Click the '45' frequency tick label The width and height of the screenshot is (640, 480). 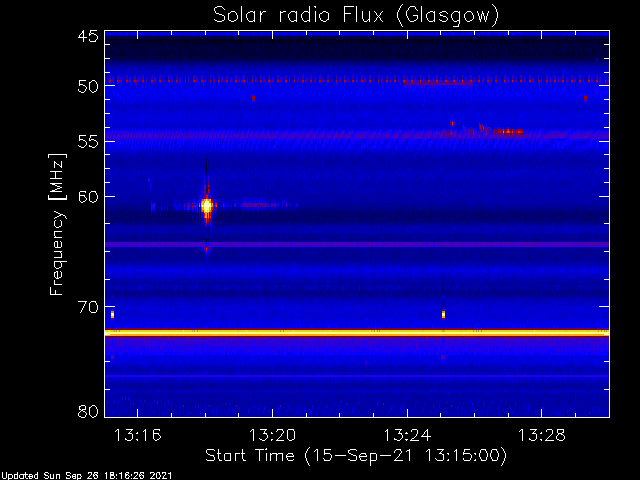[88, 36]
